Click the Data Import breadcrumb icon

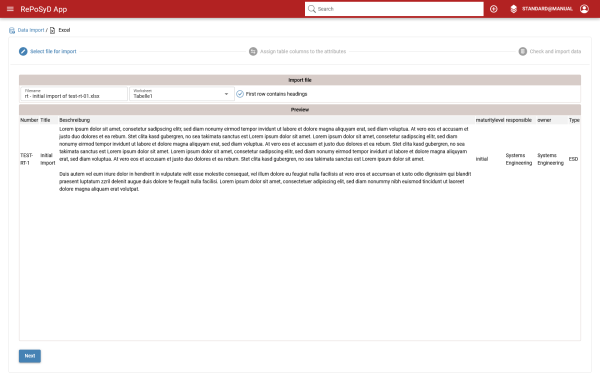click(x=12, y=30)
